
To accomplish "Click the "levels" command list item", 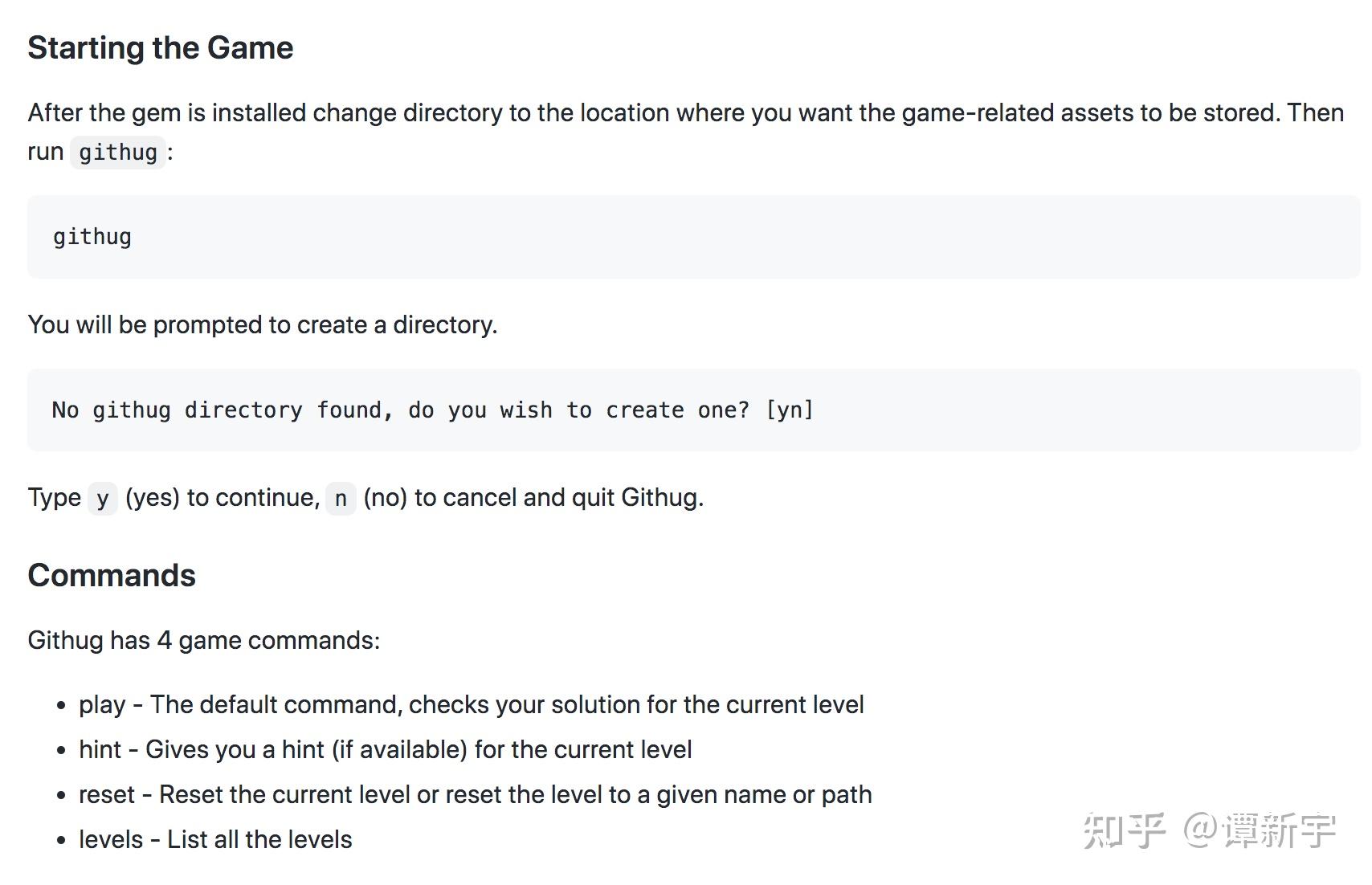I will pos(215,839).
